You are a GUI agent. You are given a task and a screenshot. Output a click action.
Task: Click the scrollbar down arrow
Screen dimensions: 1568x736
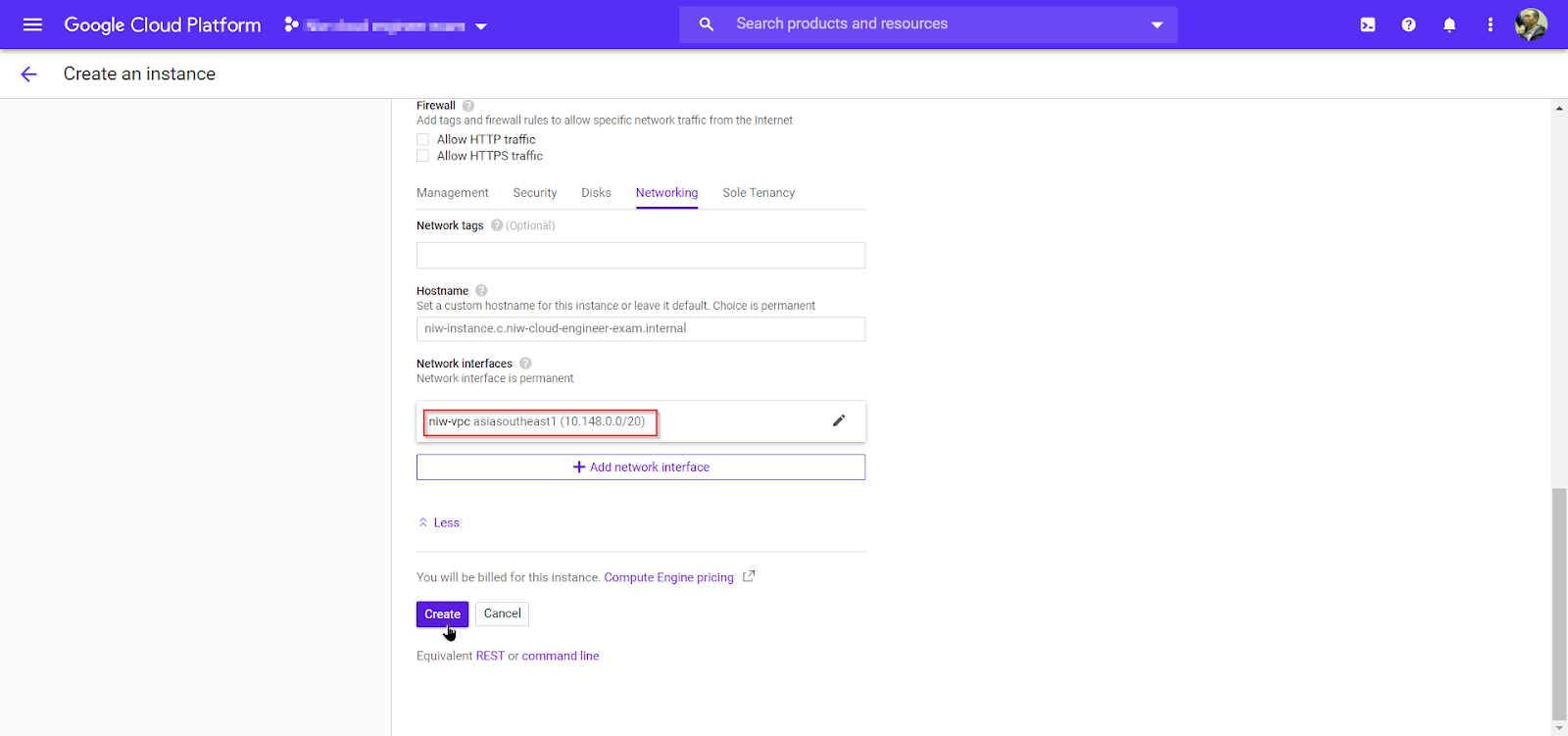tap(1559, 728)
